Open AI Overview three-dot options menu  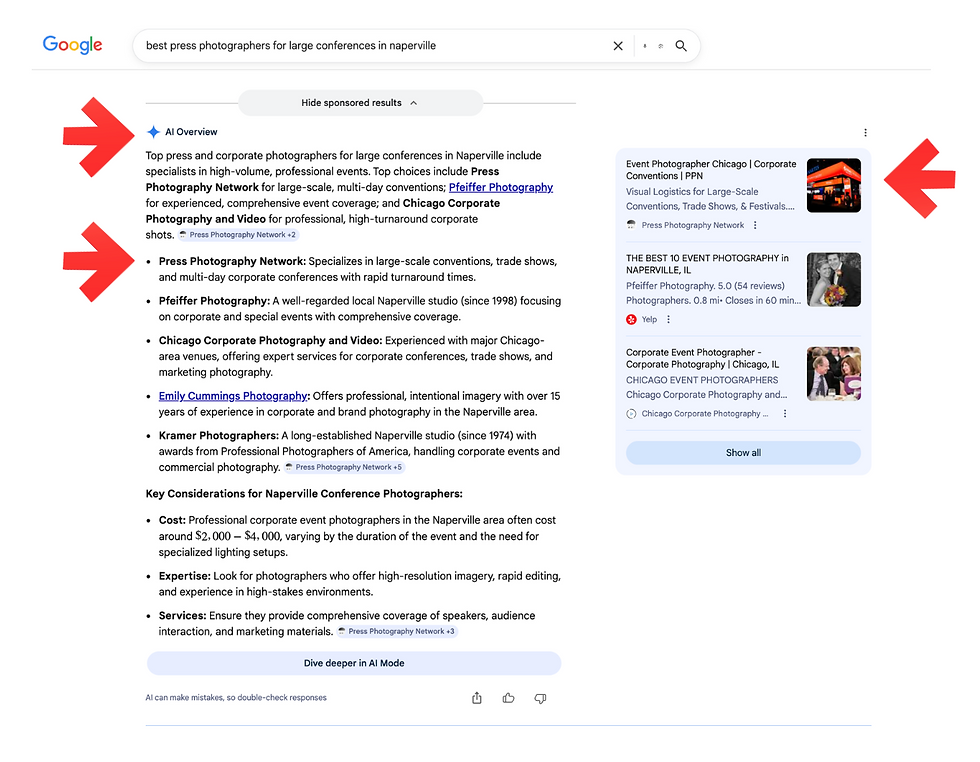[x=865, y=133]
